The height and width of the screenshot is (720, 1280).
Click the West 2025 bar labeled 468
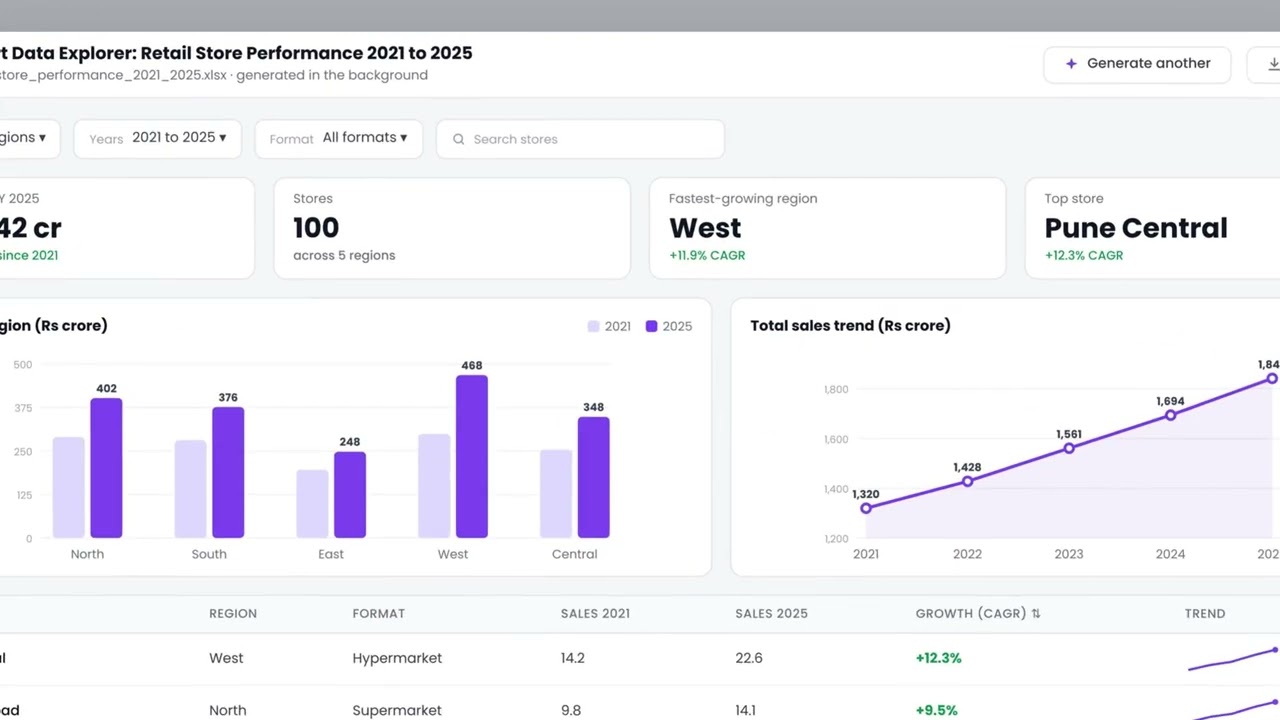[472, 456]
